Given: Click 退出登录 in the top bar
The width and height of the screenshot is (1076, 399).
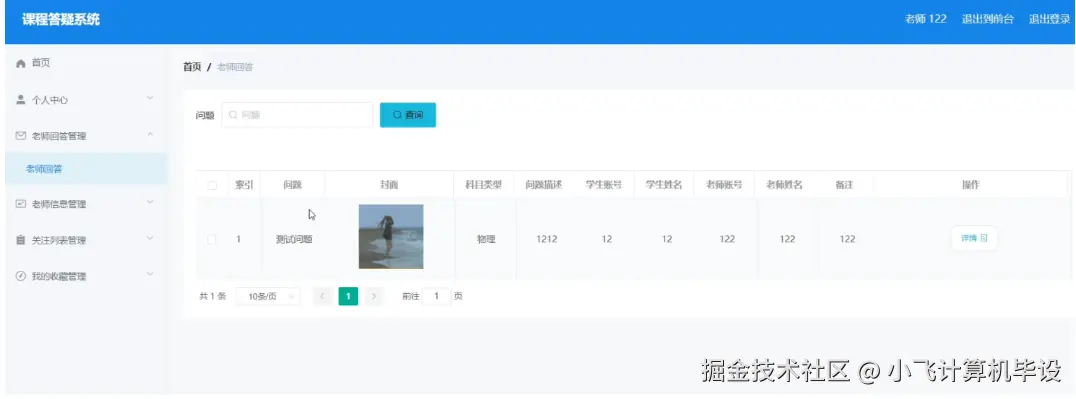Looking at the screenshot, I should coord(1049,19).
